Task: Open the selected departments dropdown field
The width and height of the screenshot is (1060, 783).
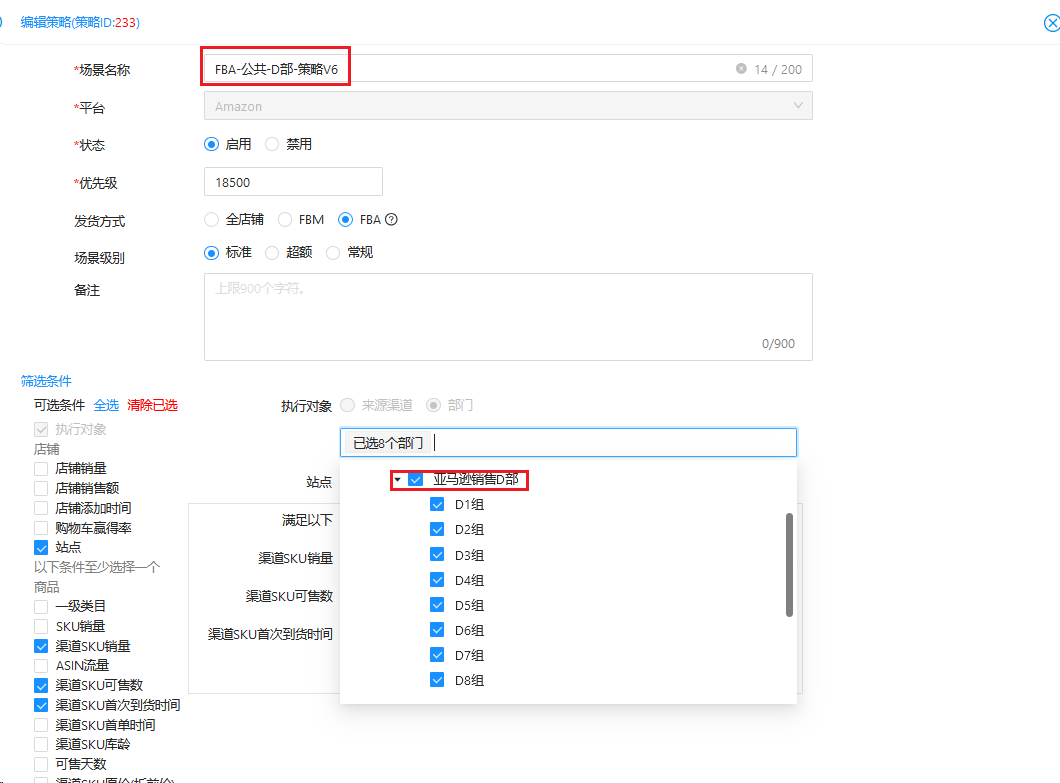Action: 569,442
